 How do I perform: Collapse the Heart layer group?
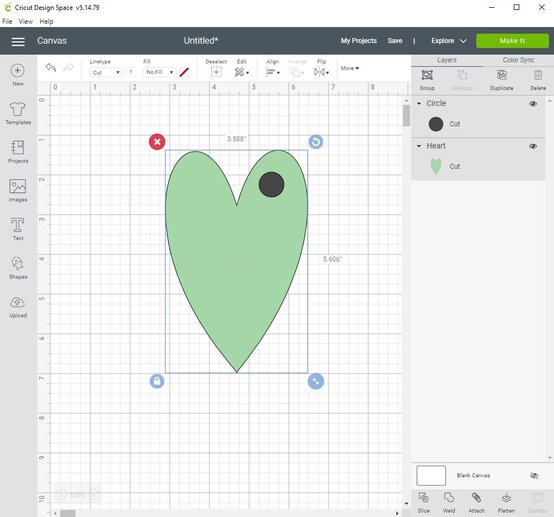(x=419, y=146)
